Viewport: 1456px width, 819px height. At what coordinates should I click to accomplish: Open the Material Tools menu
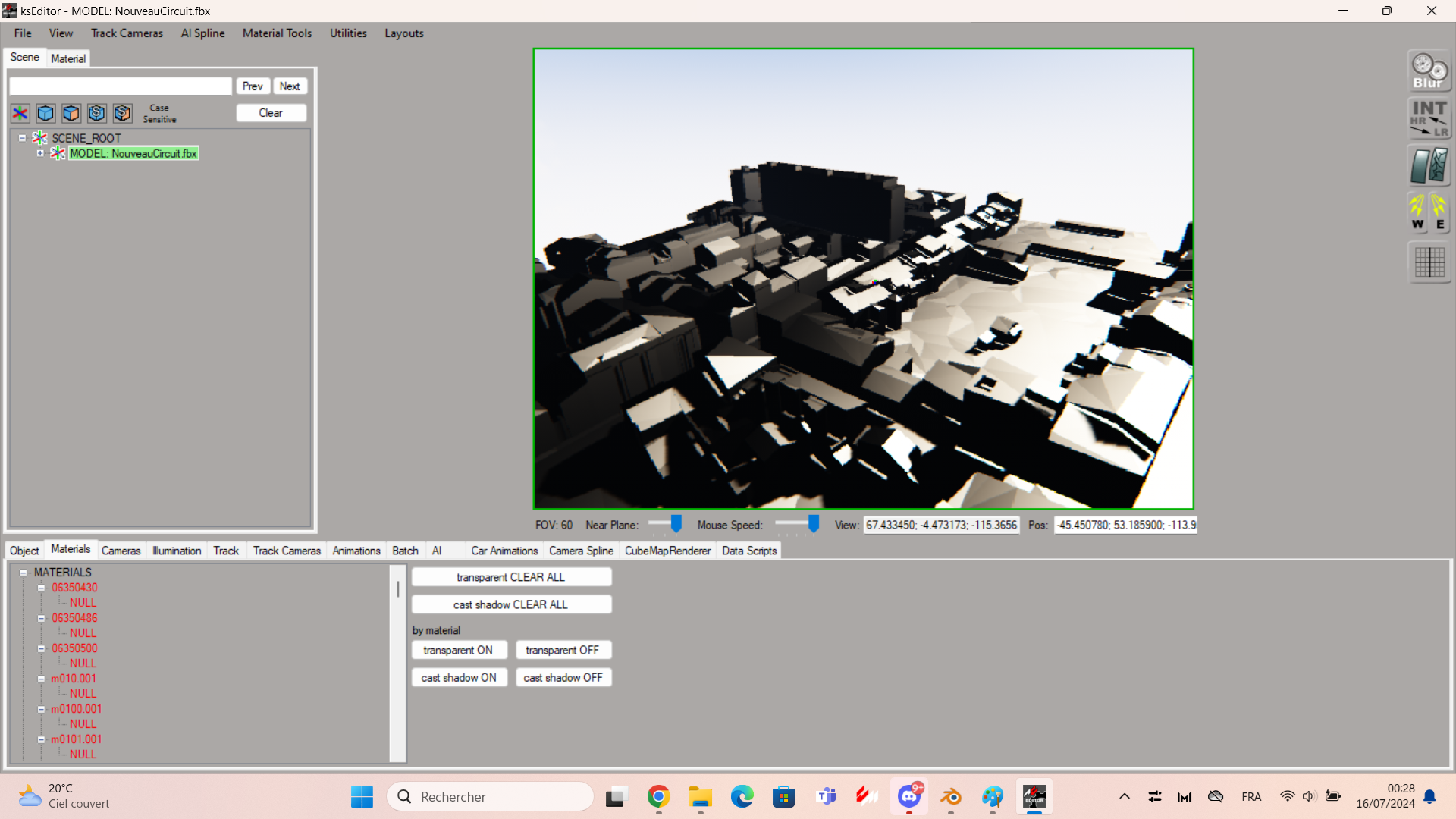pyautogui.click(x=277, y=33)
